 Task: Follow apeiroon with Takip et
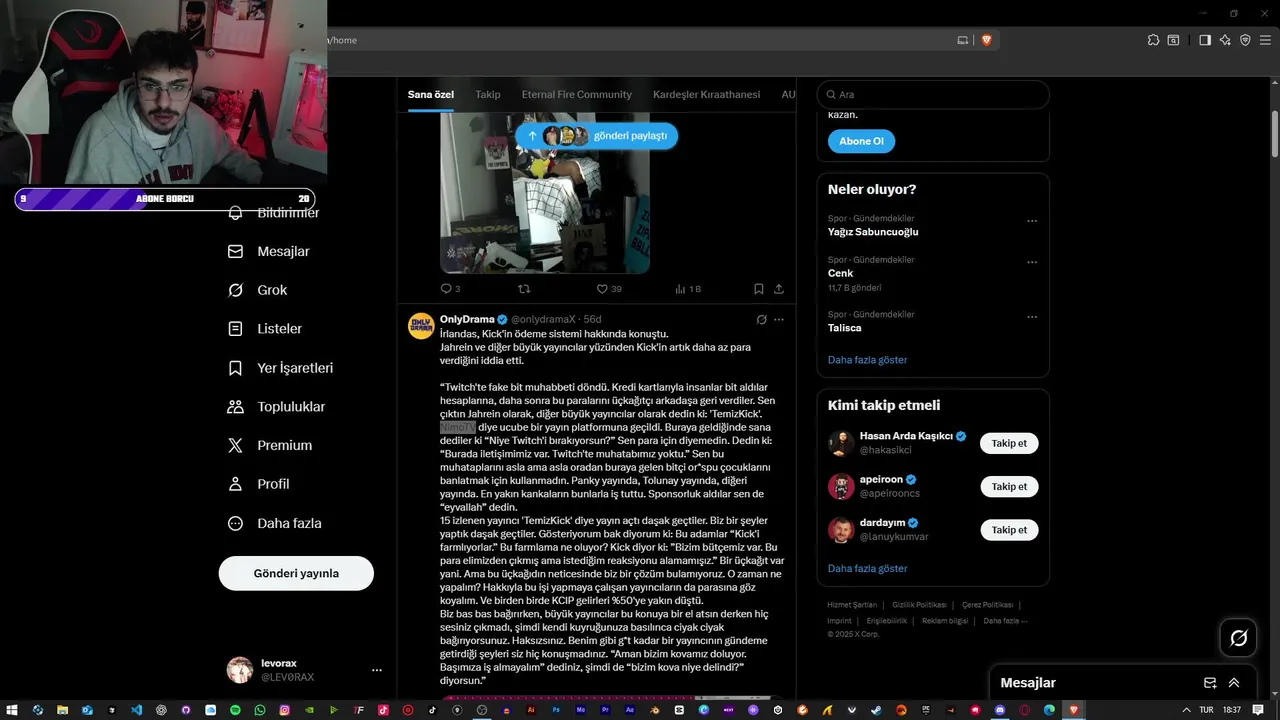(1009, 487)
